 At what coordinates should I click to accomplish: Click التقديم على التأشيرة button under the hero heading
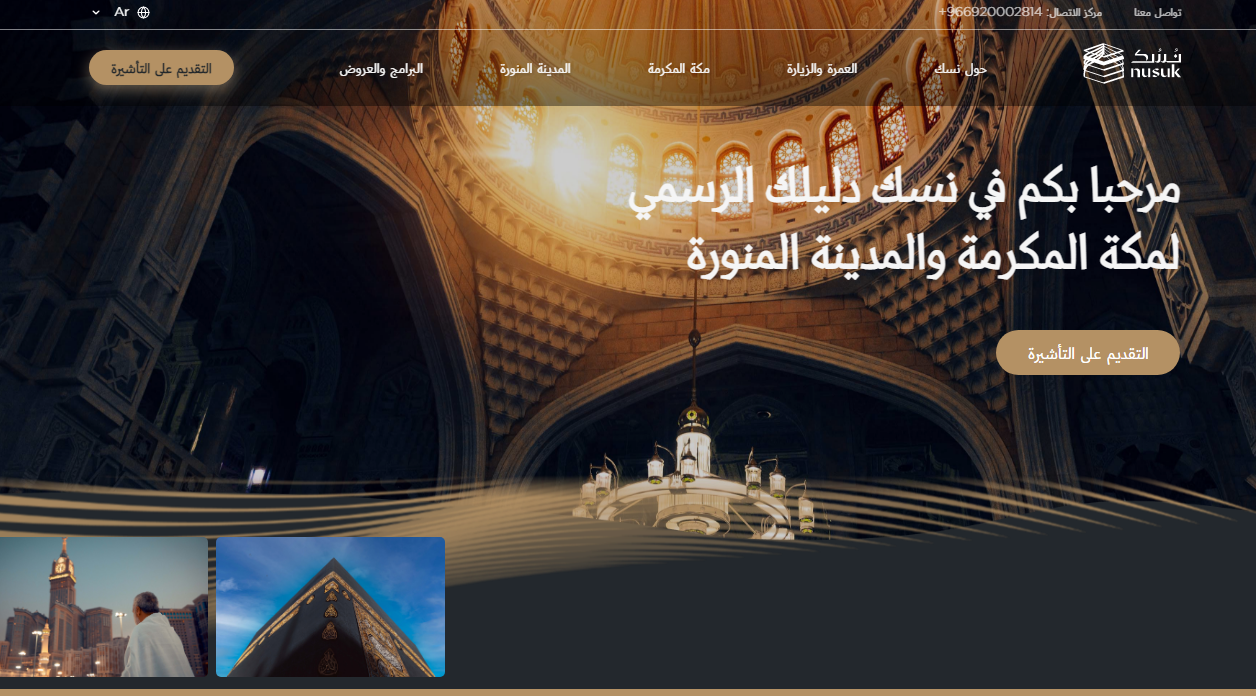tap(1088, 353)
